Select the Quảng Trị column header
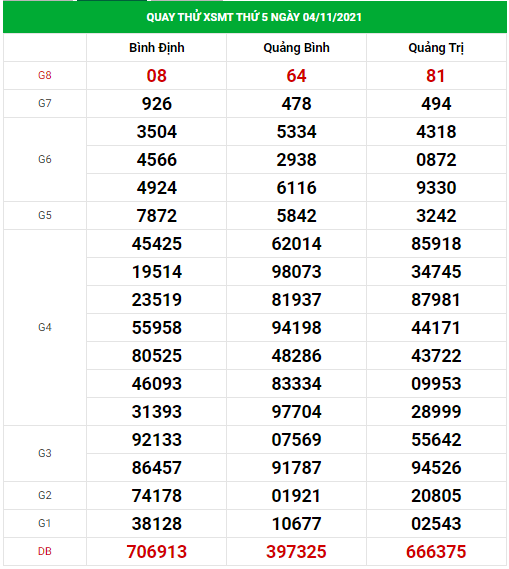 (x=436, y=48)
